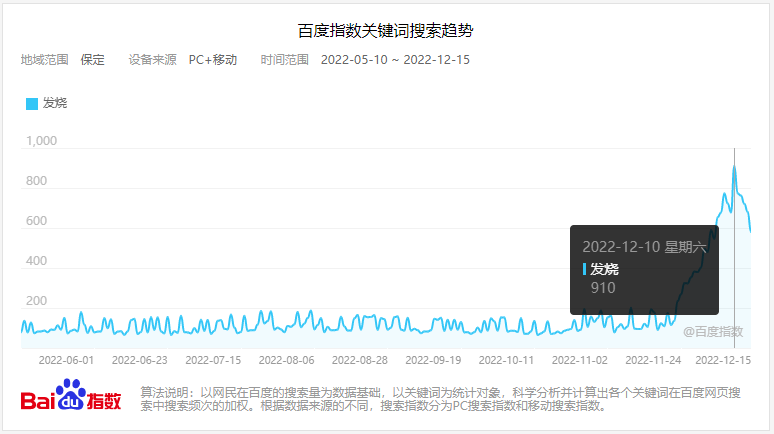774x434 pixels.
Task: Open the 2022-05-10 ~ 2022-12-15 time range picker
Action: coord(395,59)
